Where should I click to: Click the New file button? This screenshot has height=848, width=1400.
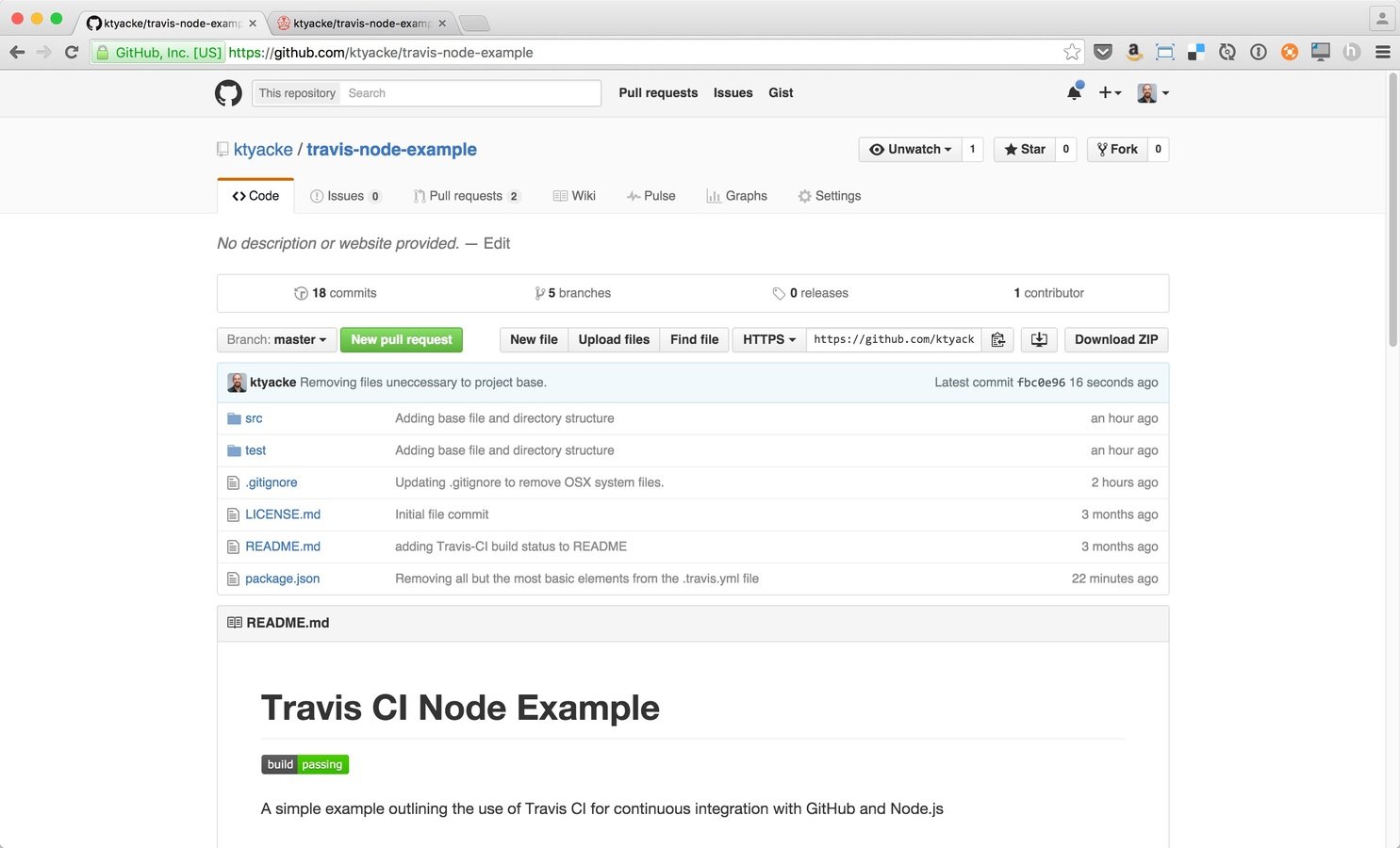click(x=534, y=339)
